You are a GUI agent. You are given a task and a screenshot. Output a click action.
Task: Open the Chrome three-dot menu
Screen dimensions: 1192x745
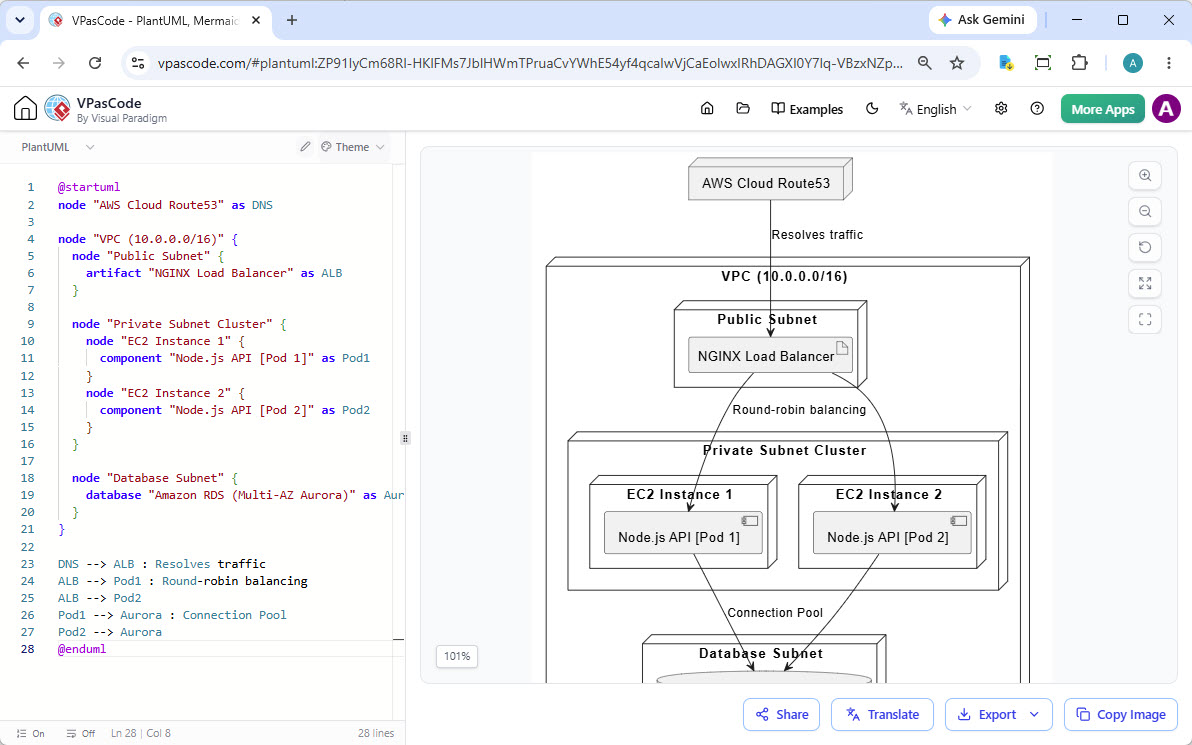(1169, 63)
